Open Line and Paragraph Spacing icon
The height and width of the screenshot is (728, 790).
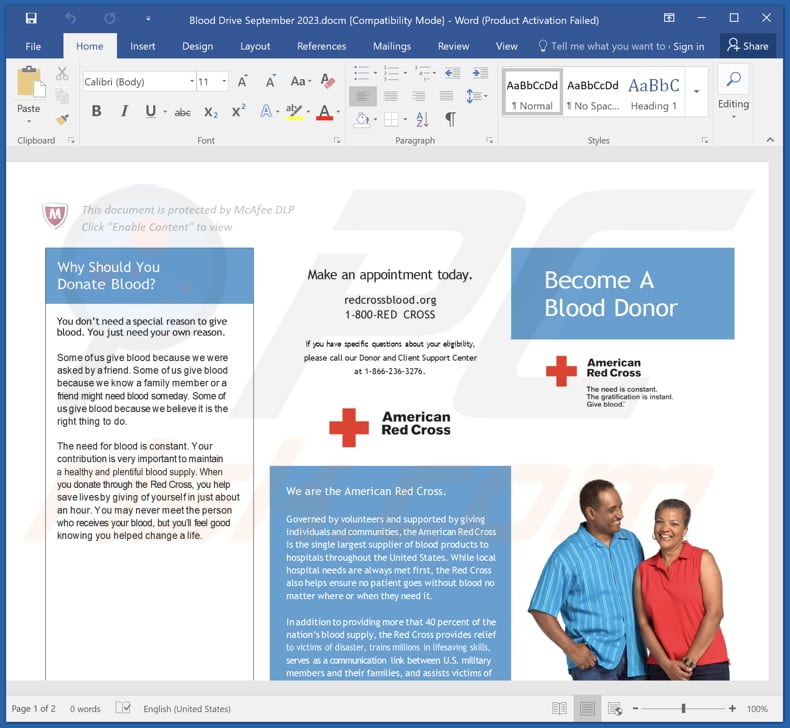click(x=474, y=96)
